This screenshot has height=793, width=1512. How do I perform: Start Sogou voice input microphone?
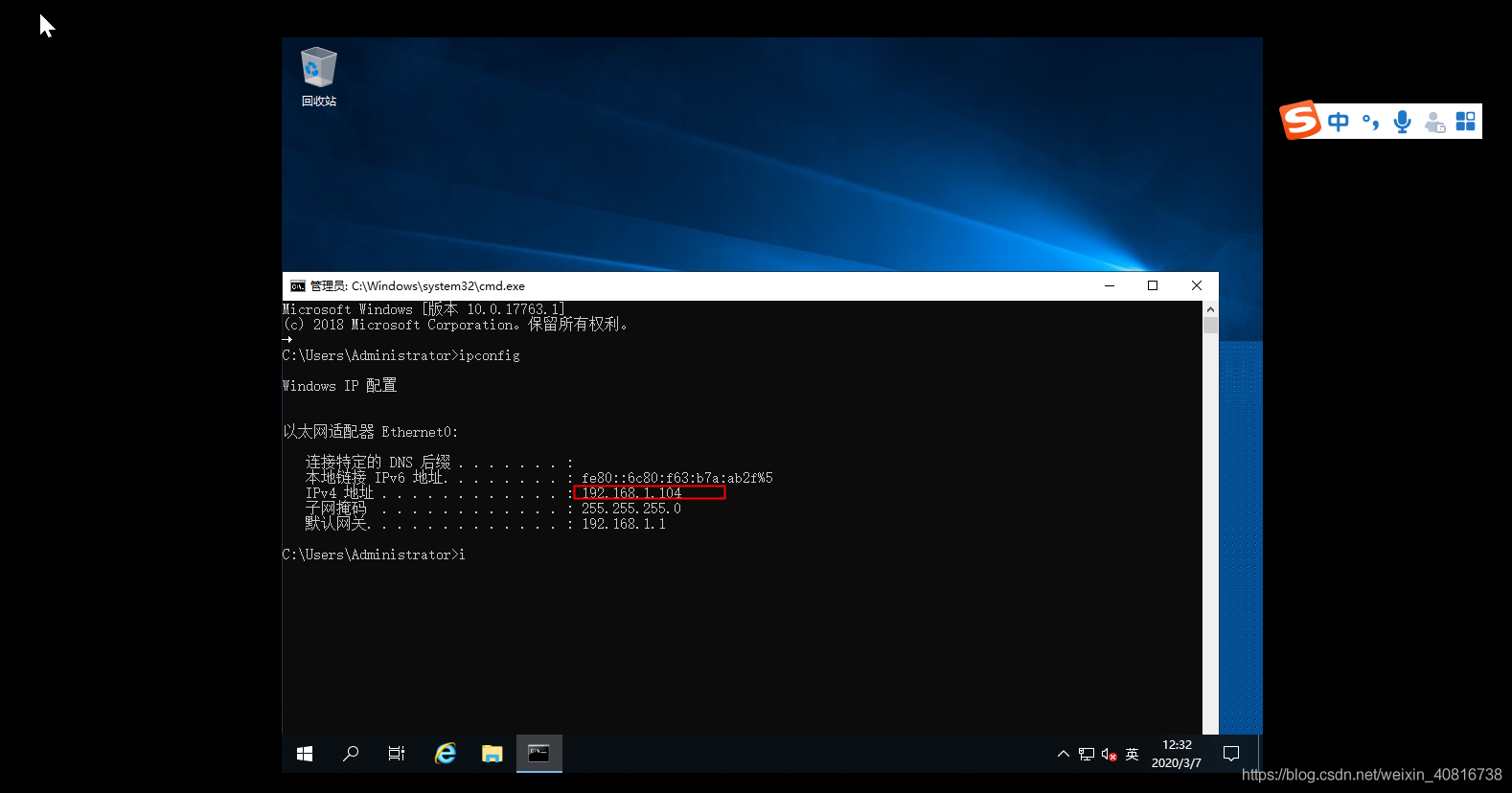[1403, 122]
